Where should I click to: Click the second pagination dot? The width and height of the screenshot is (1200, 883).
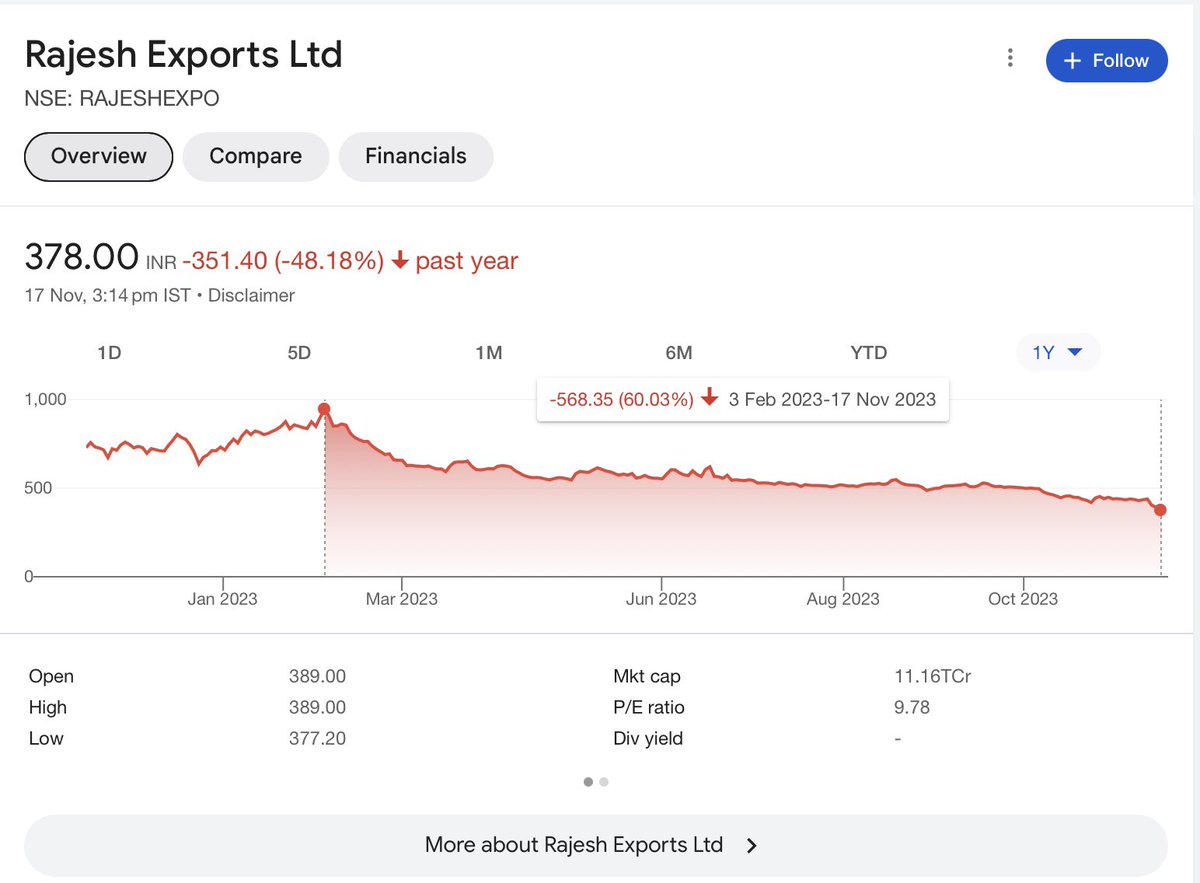click(x=604, y=782)
